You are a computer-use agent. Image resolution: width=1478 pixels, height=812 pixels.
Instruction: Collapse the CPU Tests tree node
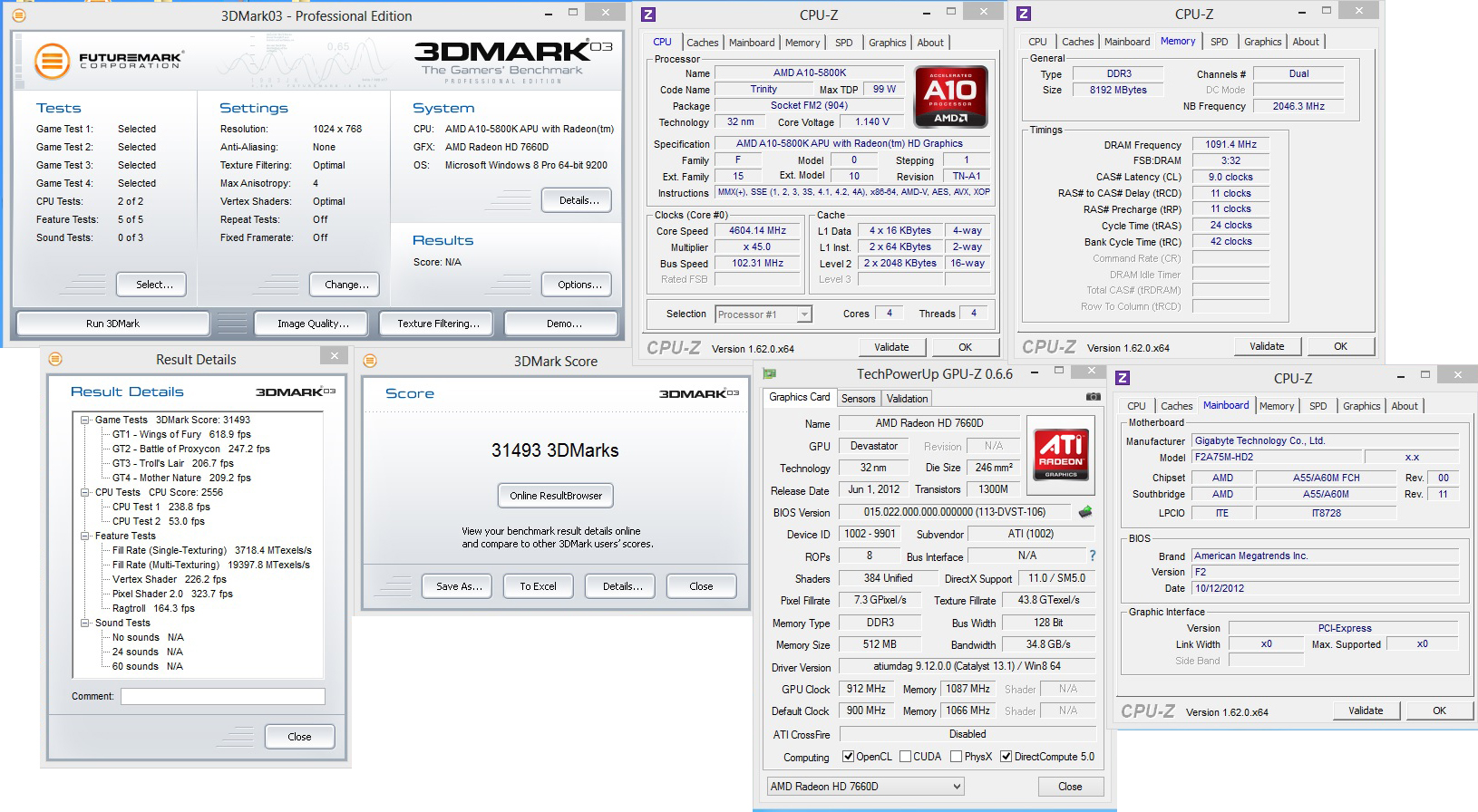click(84, 492)
